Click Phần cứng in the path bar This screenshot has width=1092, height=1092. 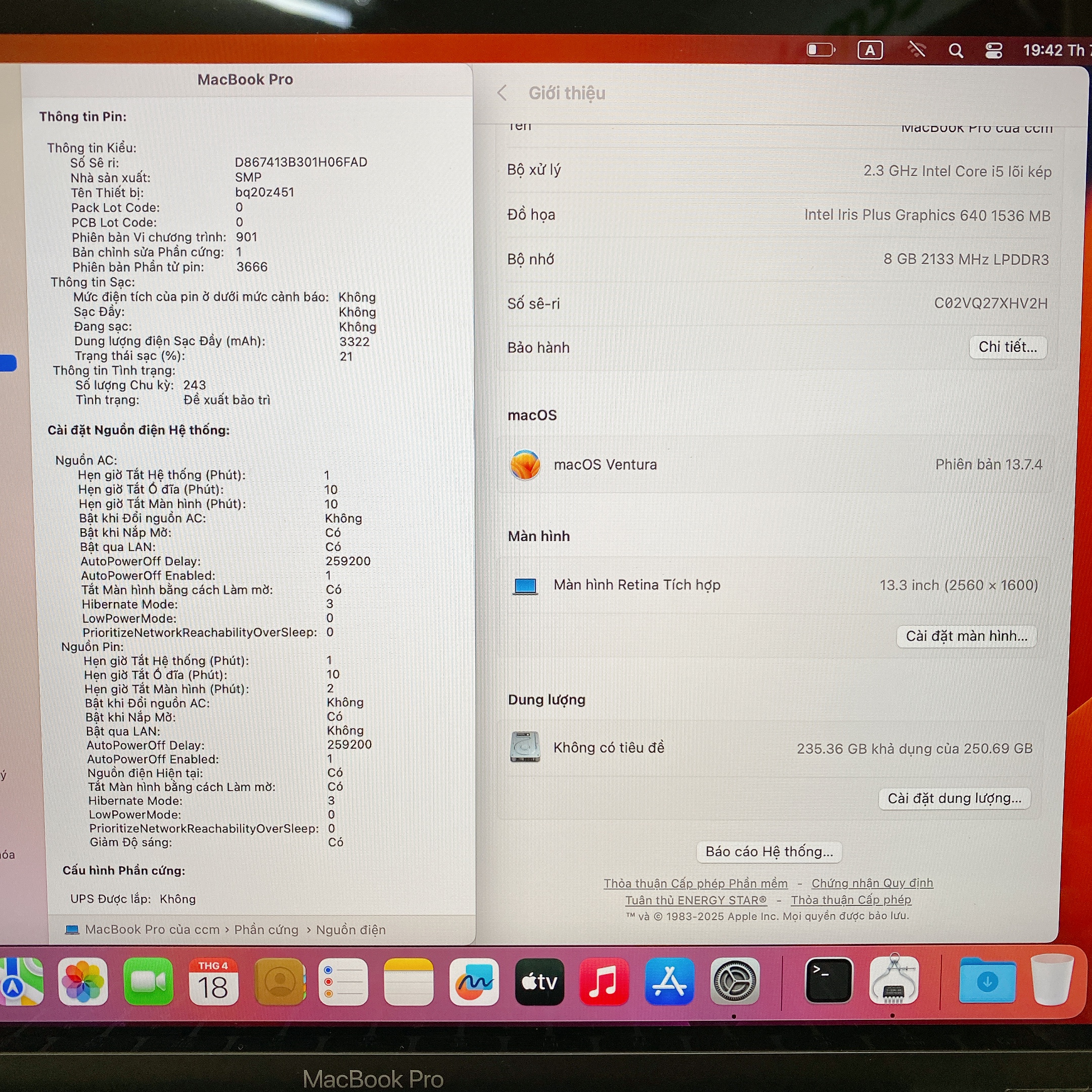pos(266,930)
